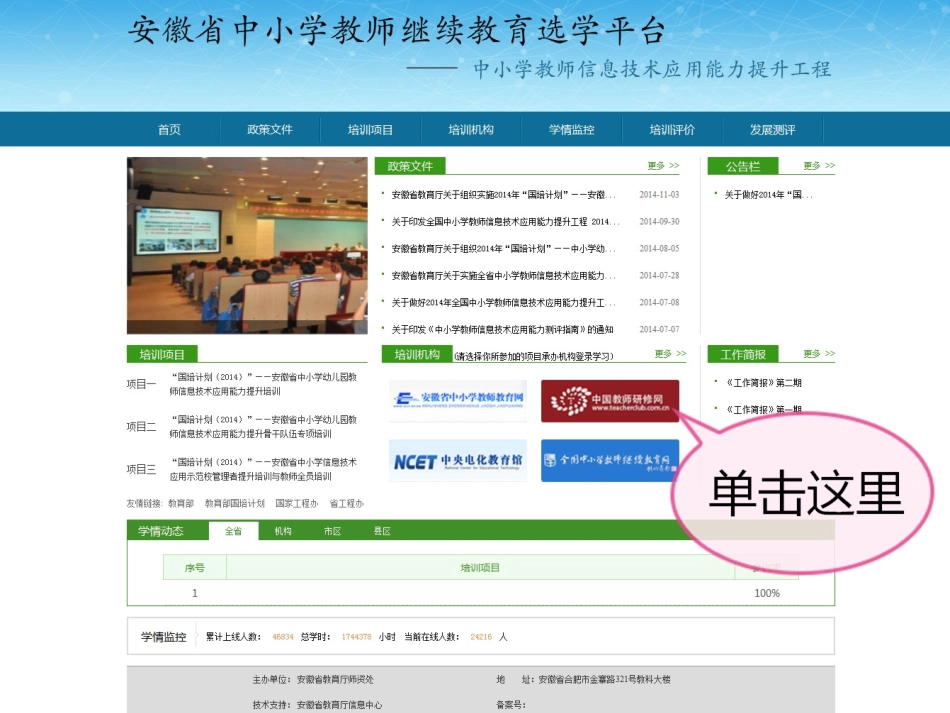Open 关于印发《中小学教师信息技术应用能力测评指南》的通知
The image size is (950, 713).
[x=502, y=330]
